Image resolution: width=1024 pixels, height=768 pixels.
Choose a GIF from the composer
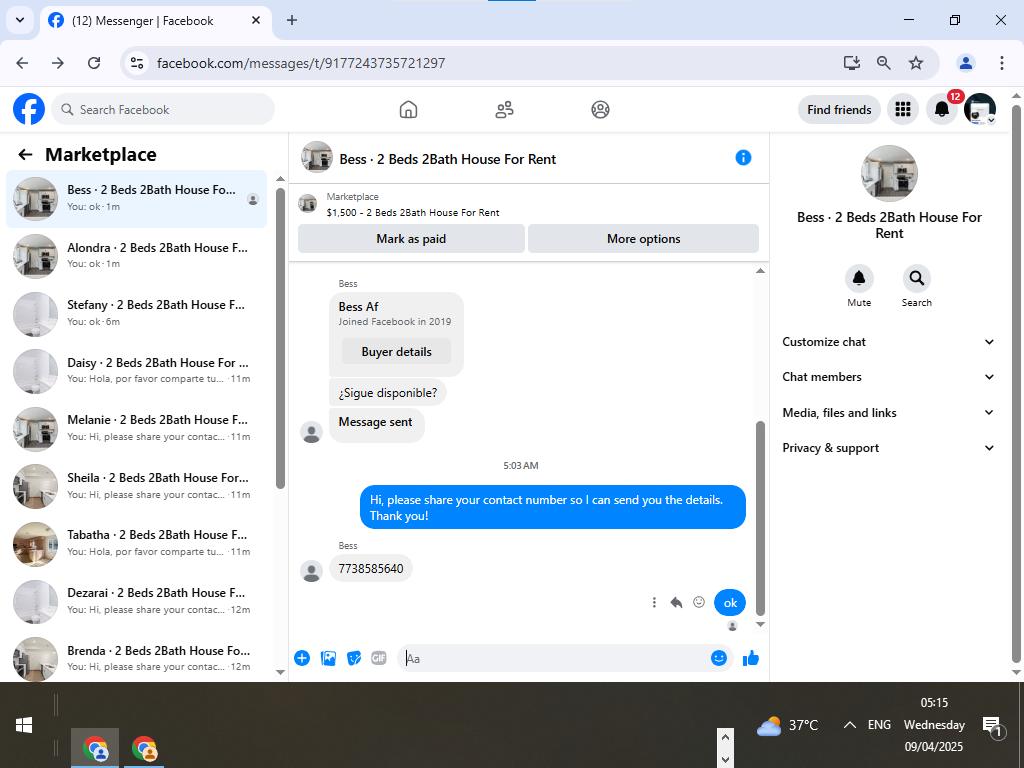[379, 658]
